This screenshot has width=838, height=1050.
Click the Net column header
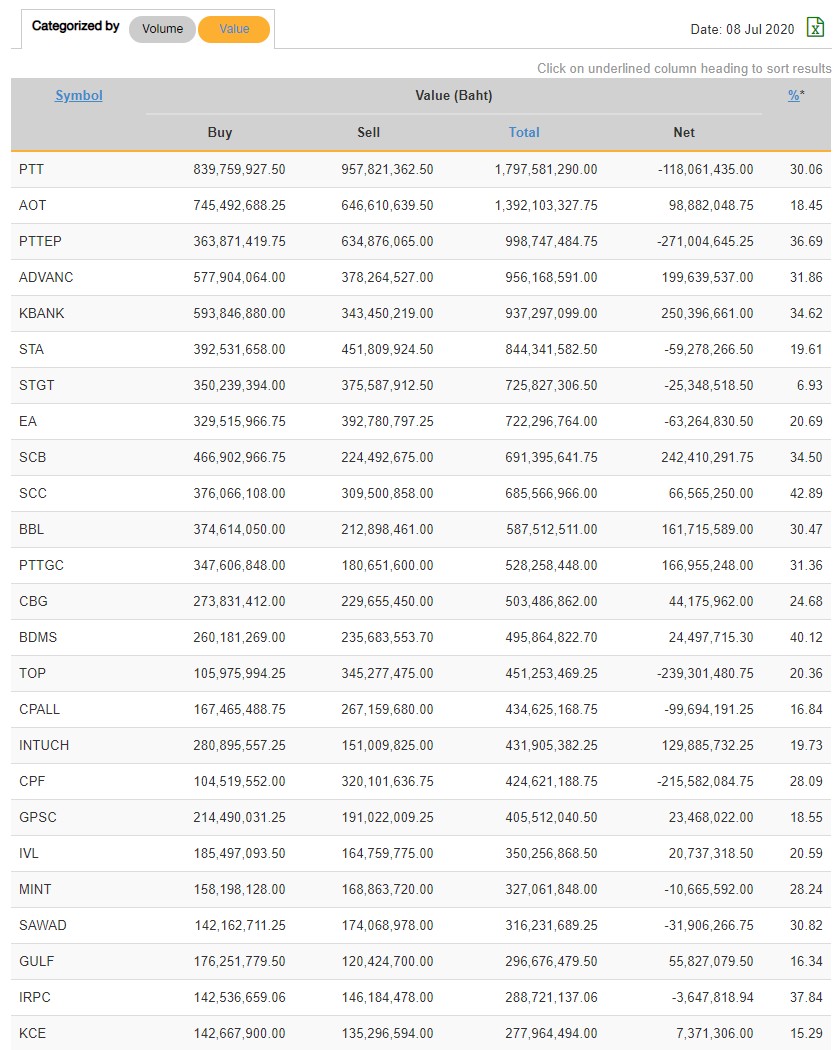684,132
